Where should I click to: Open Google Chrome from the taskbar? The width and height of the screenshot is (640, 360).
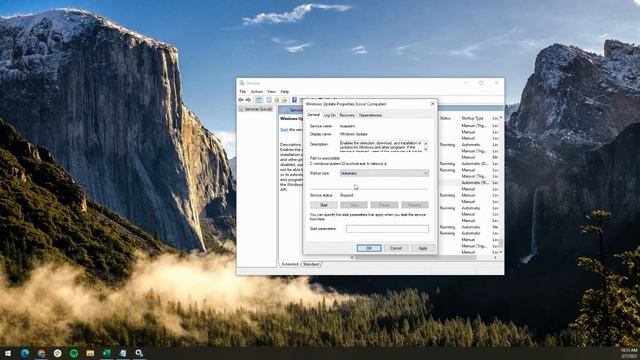(41, 353)
